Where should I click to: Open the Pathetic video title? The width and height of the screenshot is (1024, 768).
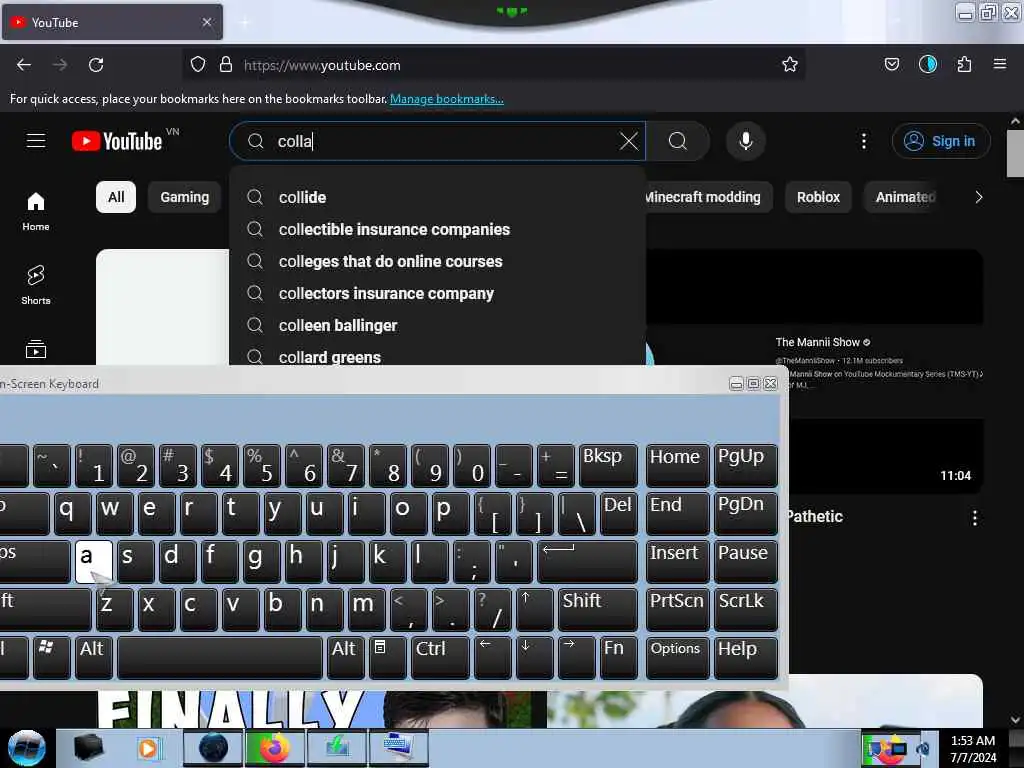(814, 517)
